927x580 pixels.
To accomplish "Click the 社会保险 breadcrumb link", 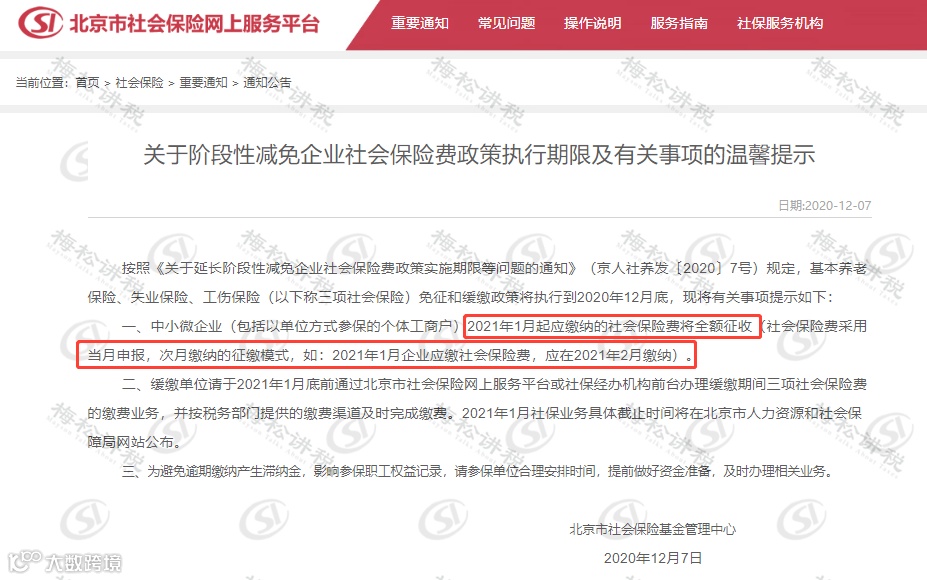I will (x=140, y=82).
